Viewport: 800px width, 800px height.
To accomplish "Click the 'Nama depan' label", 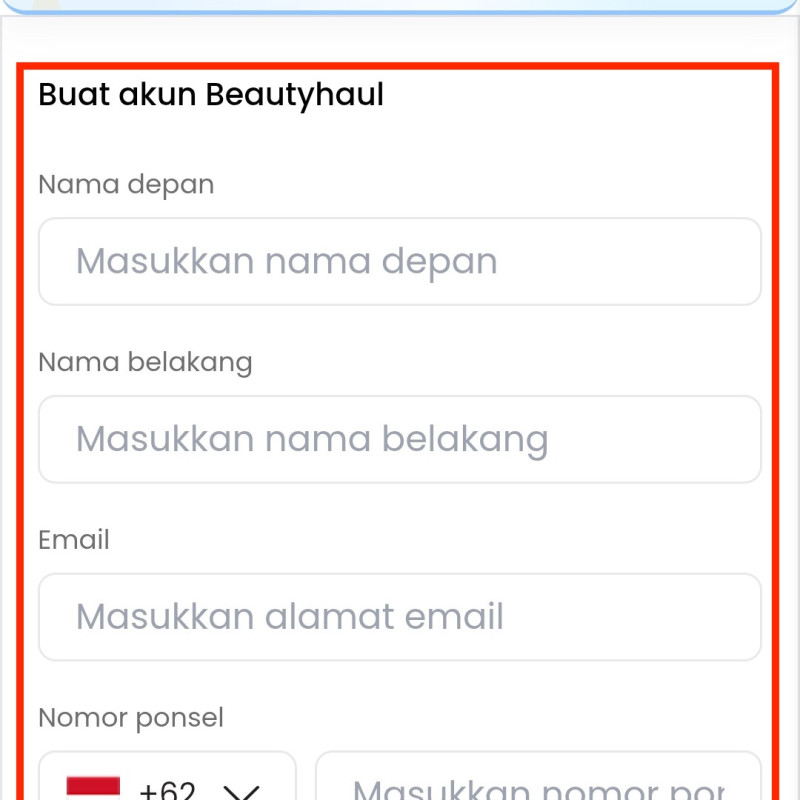I will [x=125, y=184].
